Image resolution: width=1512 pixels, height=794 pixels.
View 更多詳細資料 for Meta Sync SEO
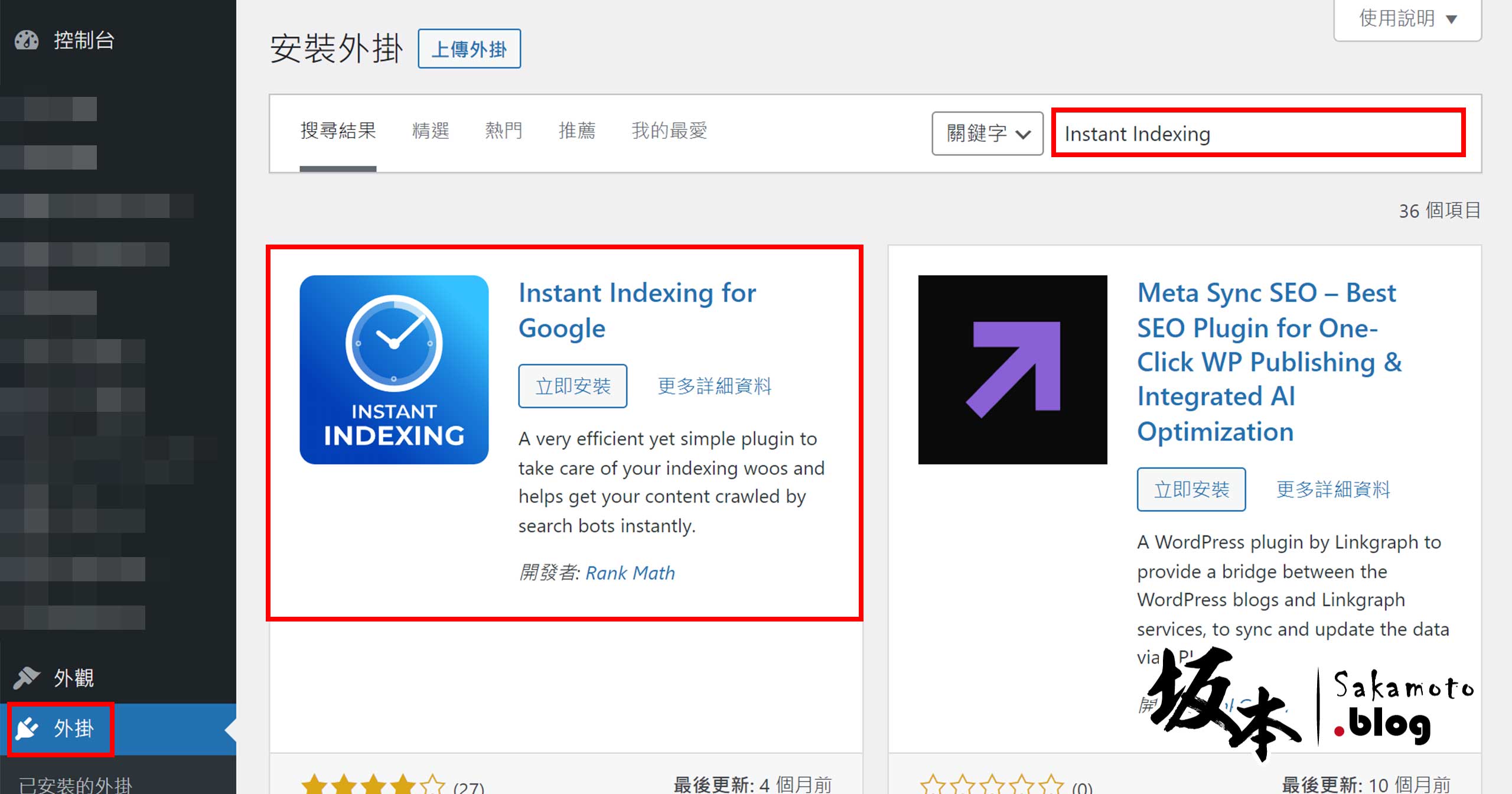click(1333, 489)
